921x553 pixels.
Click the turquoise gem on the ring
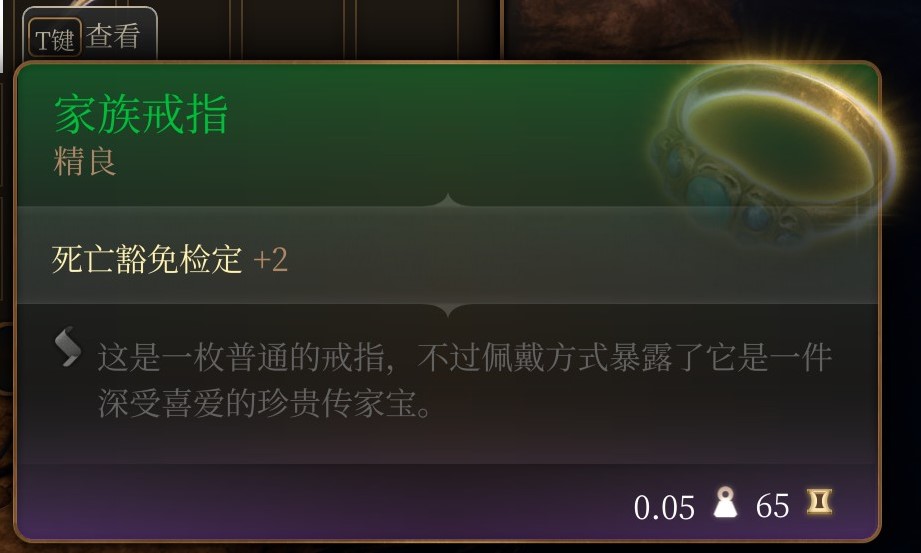710,191
